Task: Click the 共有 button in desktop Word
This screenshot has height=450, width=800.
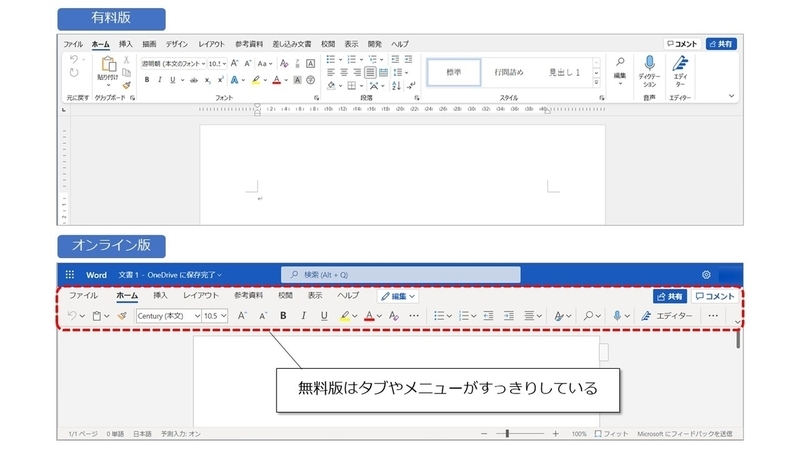Action: (x=721, y=44)
